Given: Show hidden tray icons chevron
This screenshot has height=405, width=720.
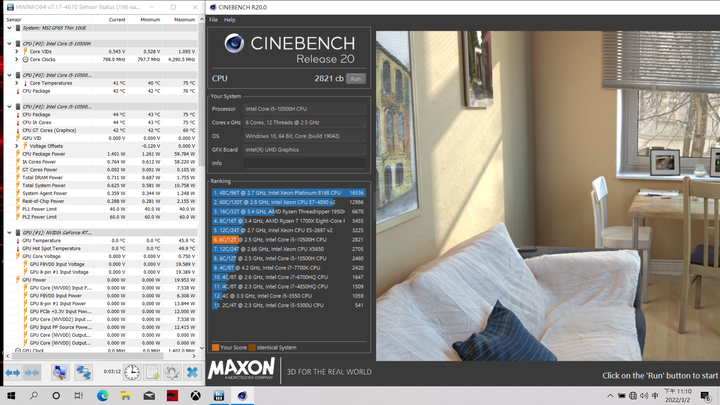Looking at the screenshot, I should [610, 396].
